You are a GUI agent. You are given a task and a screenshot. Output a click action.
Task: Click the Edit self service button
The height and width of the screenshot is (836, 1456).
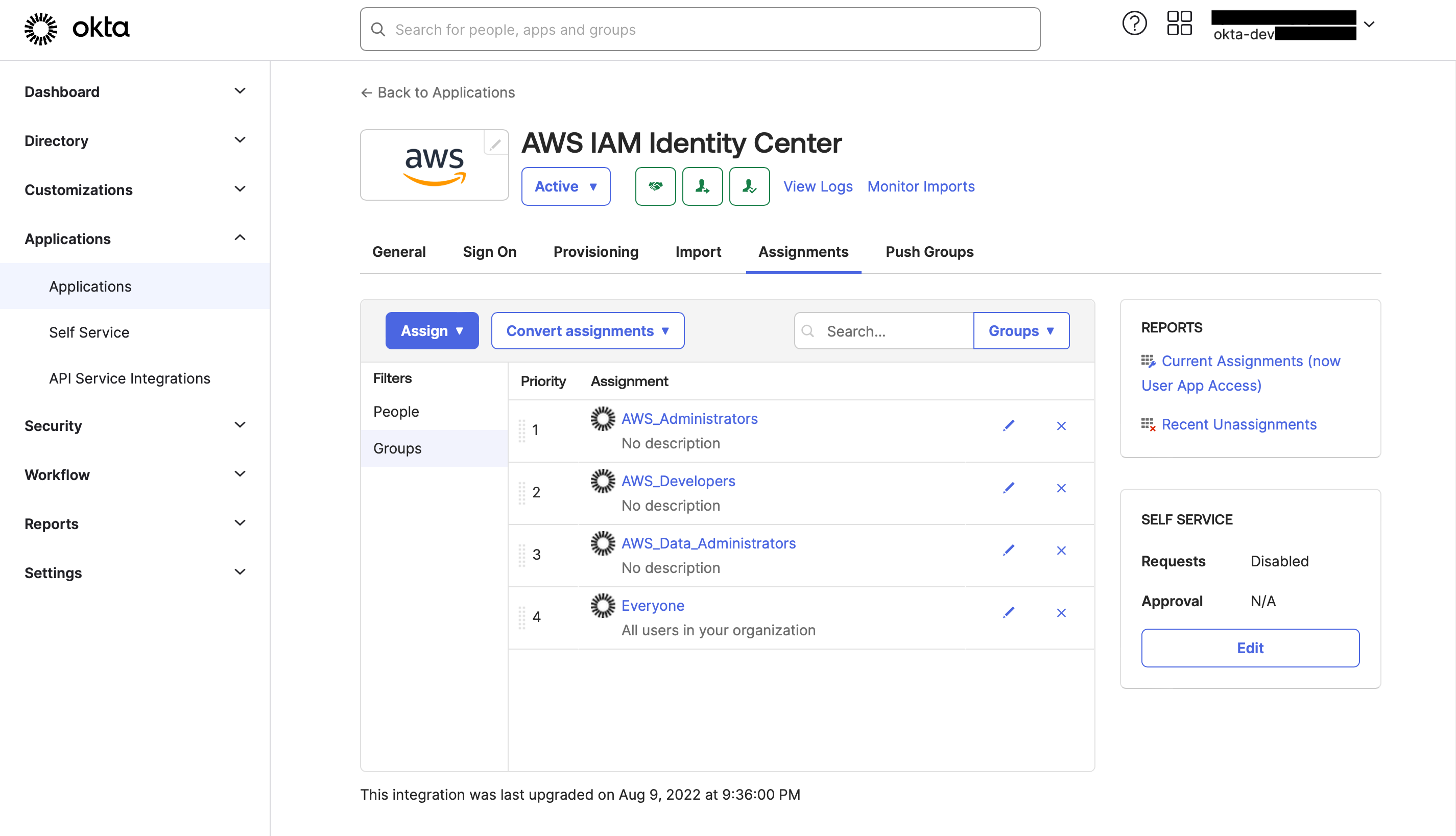(x=1250, y=648)
